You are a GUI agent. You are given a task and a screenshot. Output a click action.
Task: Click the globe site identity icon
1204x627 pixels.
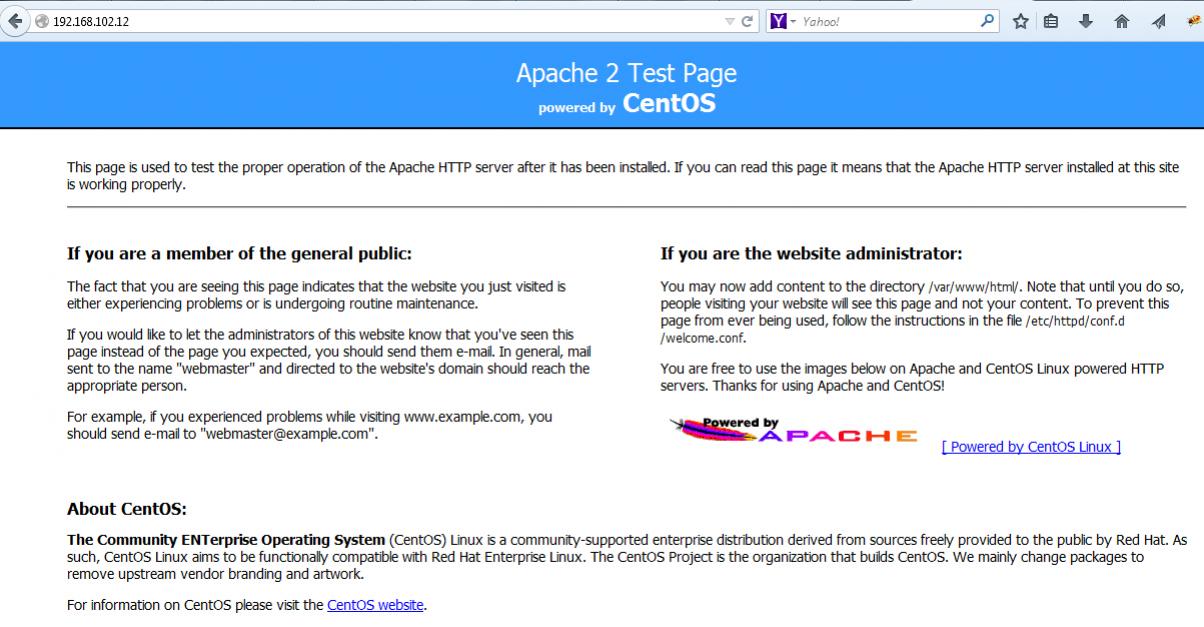pos(42,21)
